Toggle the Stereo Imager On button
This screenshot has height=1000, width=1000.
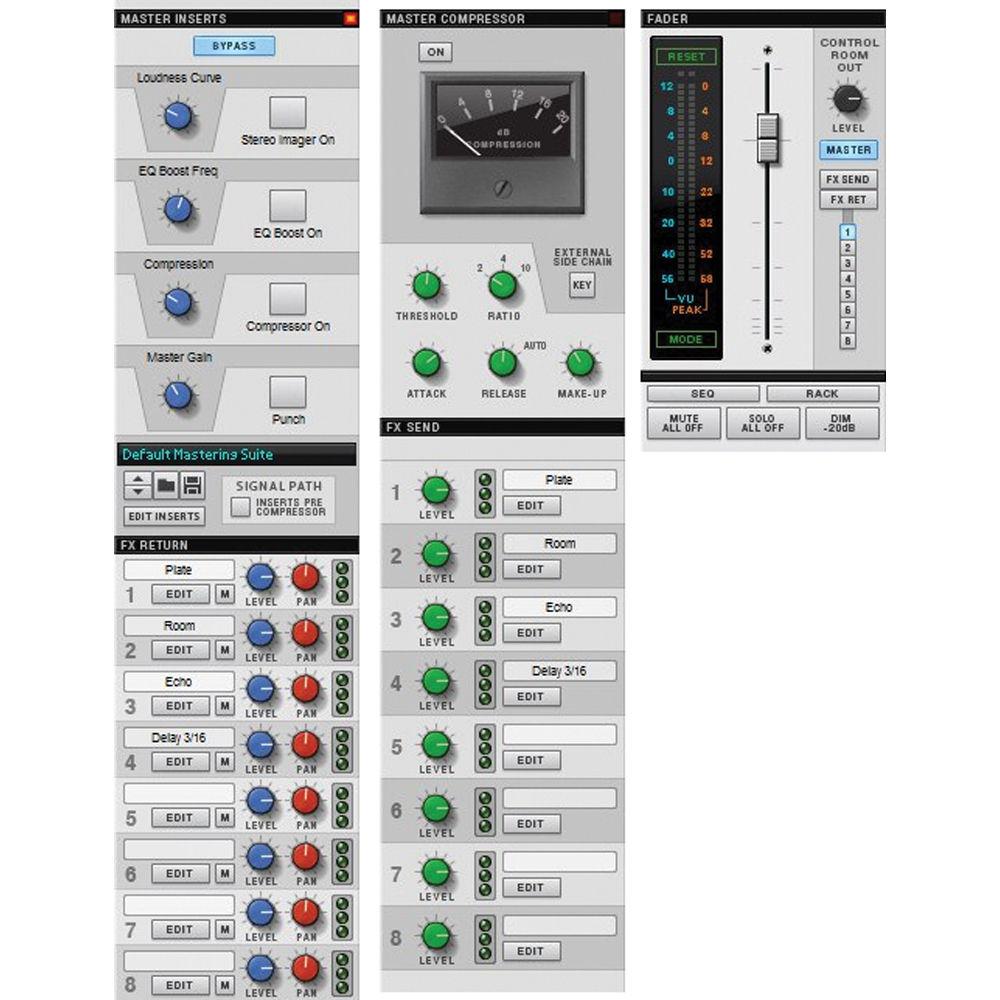tap(288, 113)
